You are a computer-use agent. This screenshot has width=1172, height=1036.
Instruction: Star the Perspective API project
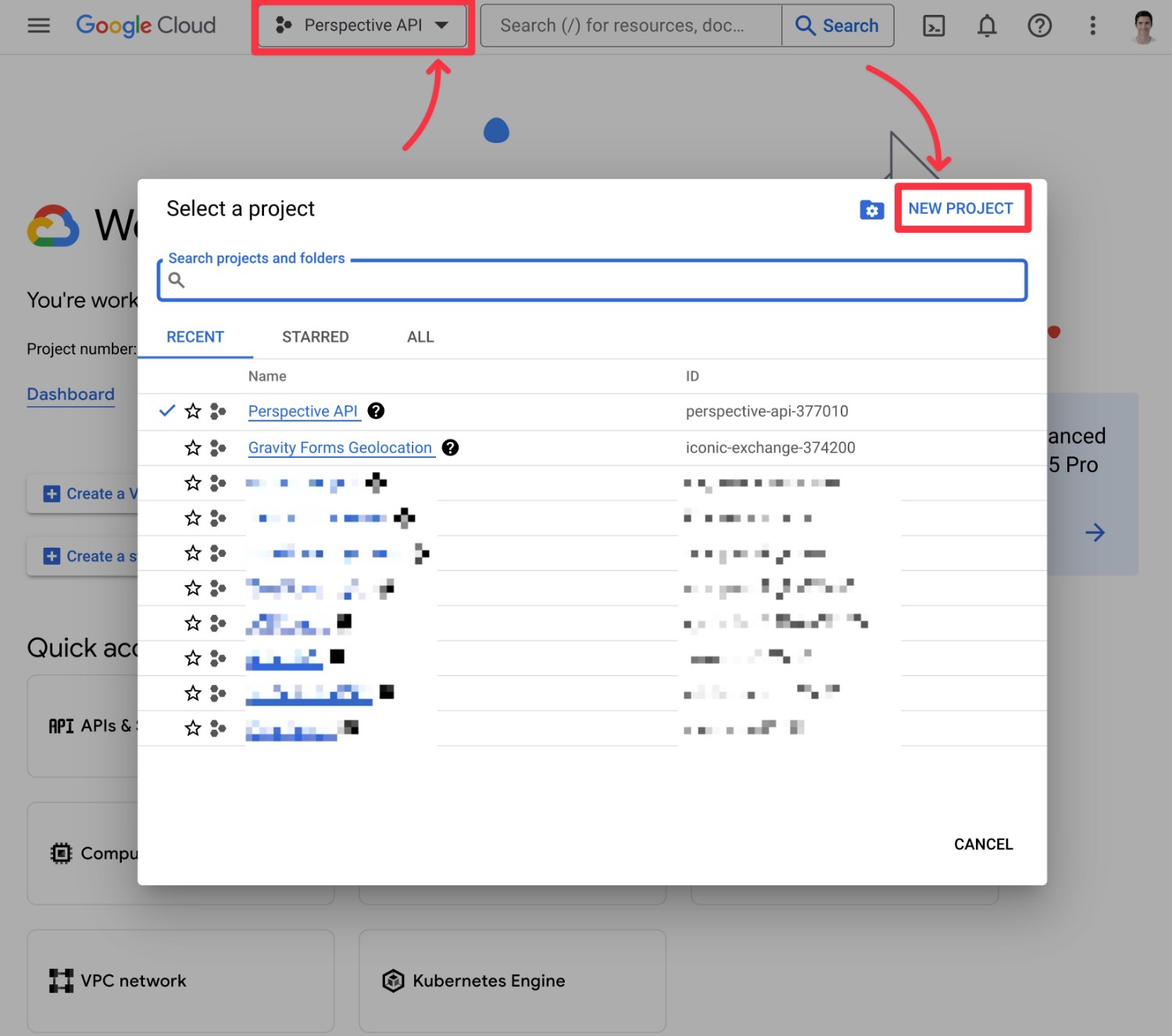pyautogui.click(x=193, y=411)
